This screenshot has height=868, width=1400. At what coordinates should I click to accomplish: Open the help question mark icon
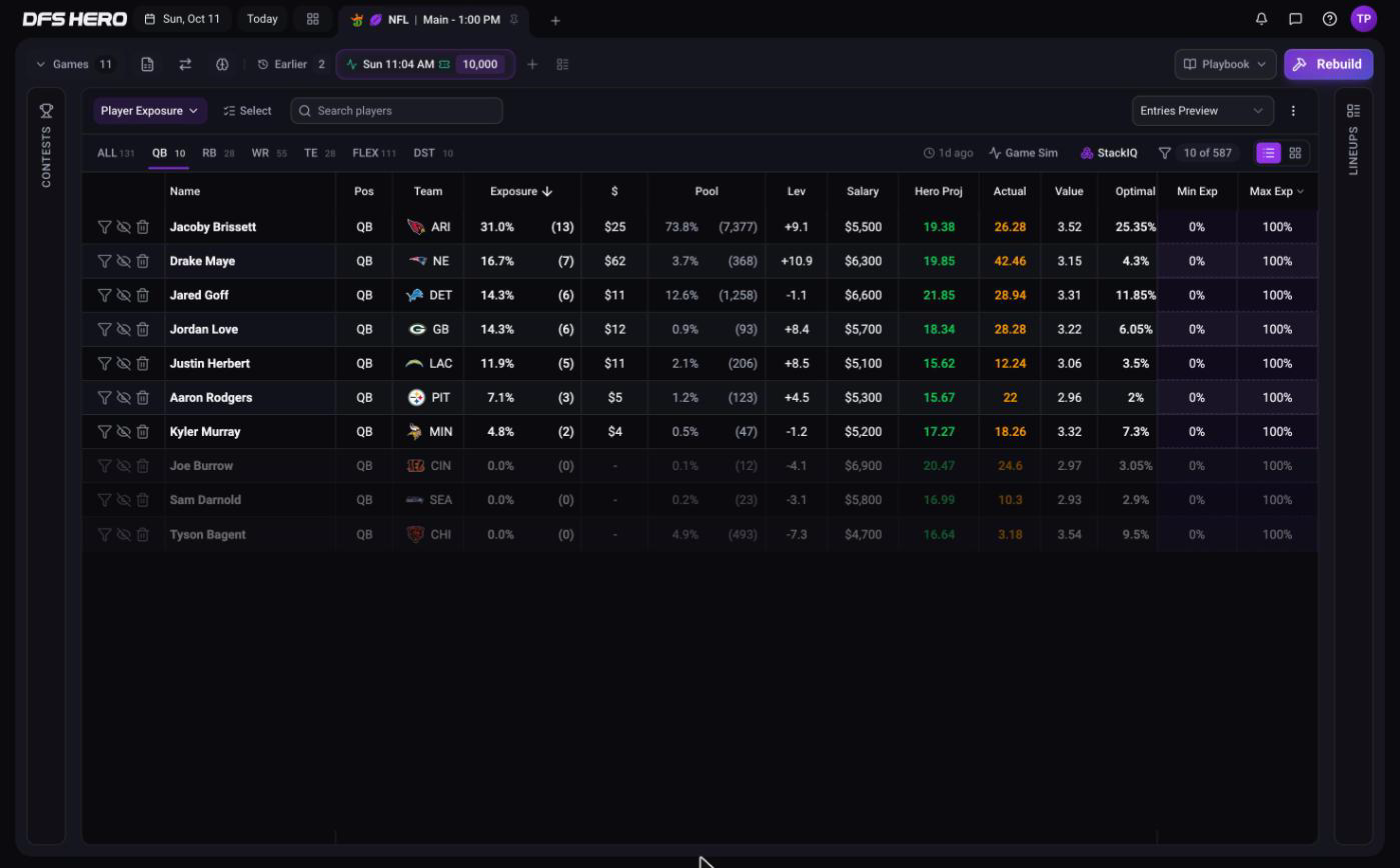(1329, 19)
